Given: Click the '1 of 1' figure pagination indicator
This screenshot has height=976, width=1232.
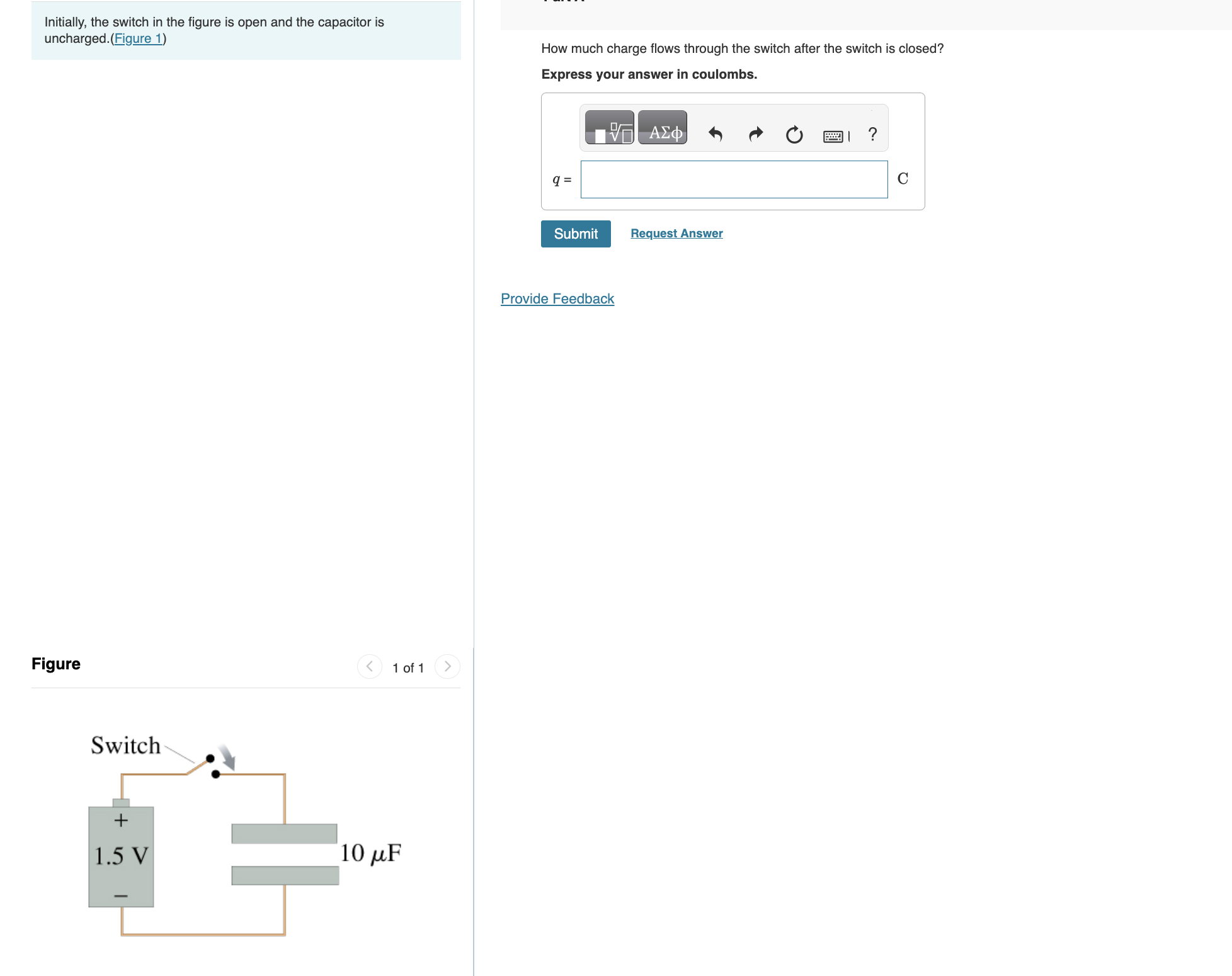Looking at the screenshot, I should tap(408, 667).
